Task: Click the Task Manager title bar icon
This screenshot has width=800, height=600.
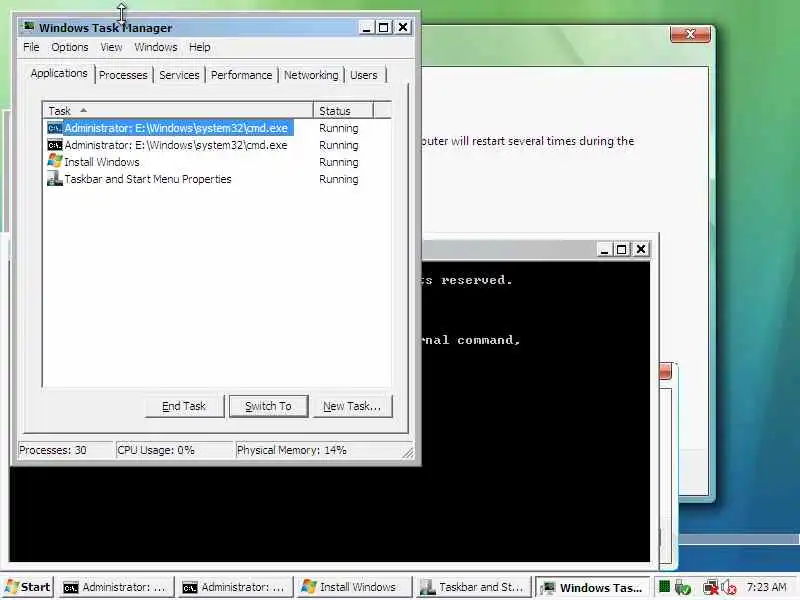Action: (29, 27)
